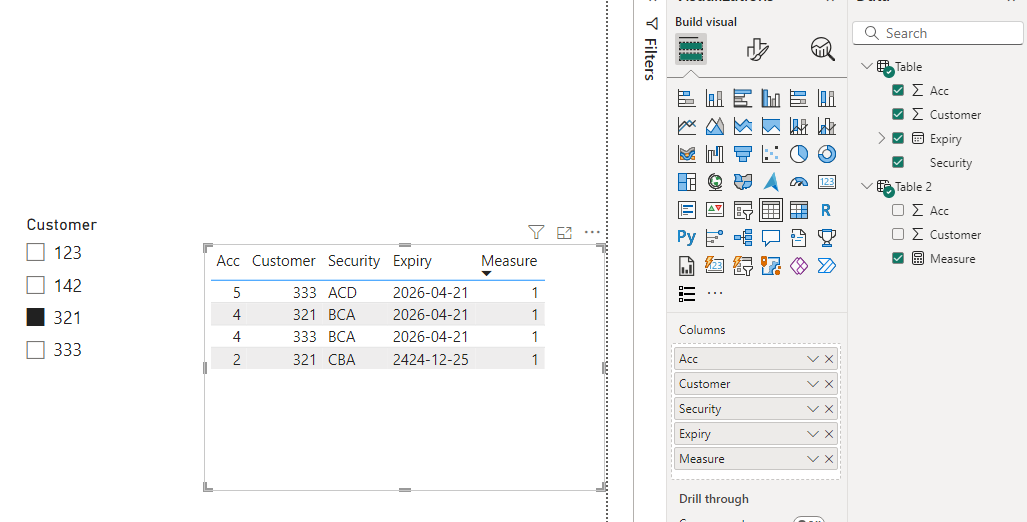The width and height of the screenshot is (1027, 522).
Task: Pick the Q&A speech bubble visual
Action: [771, 237]
